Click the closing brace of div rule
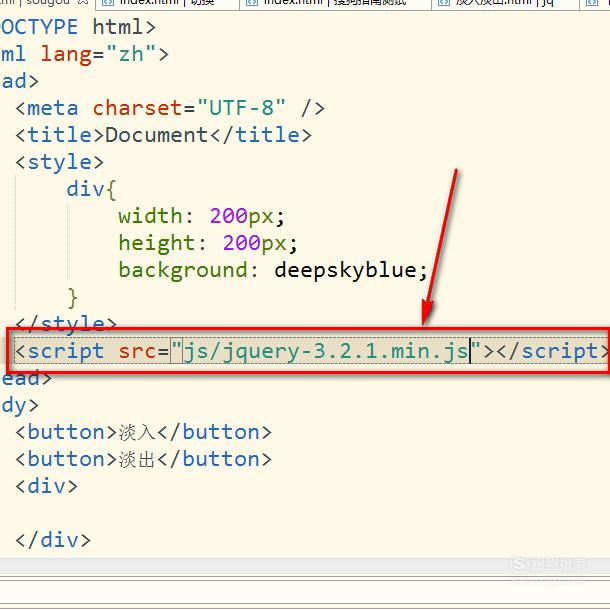The image size is (610, 610). [73, 298]
